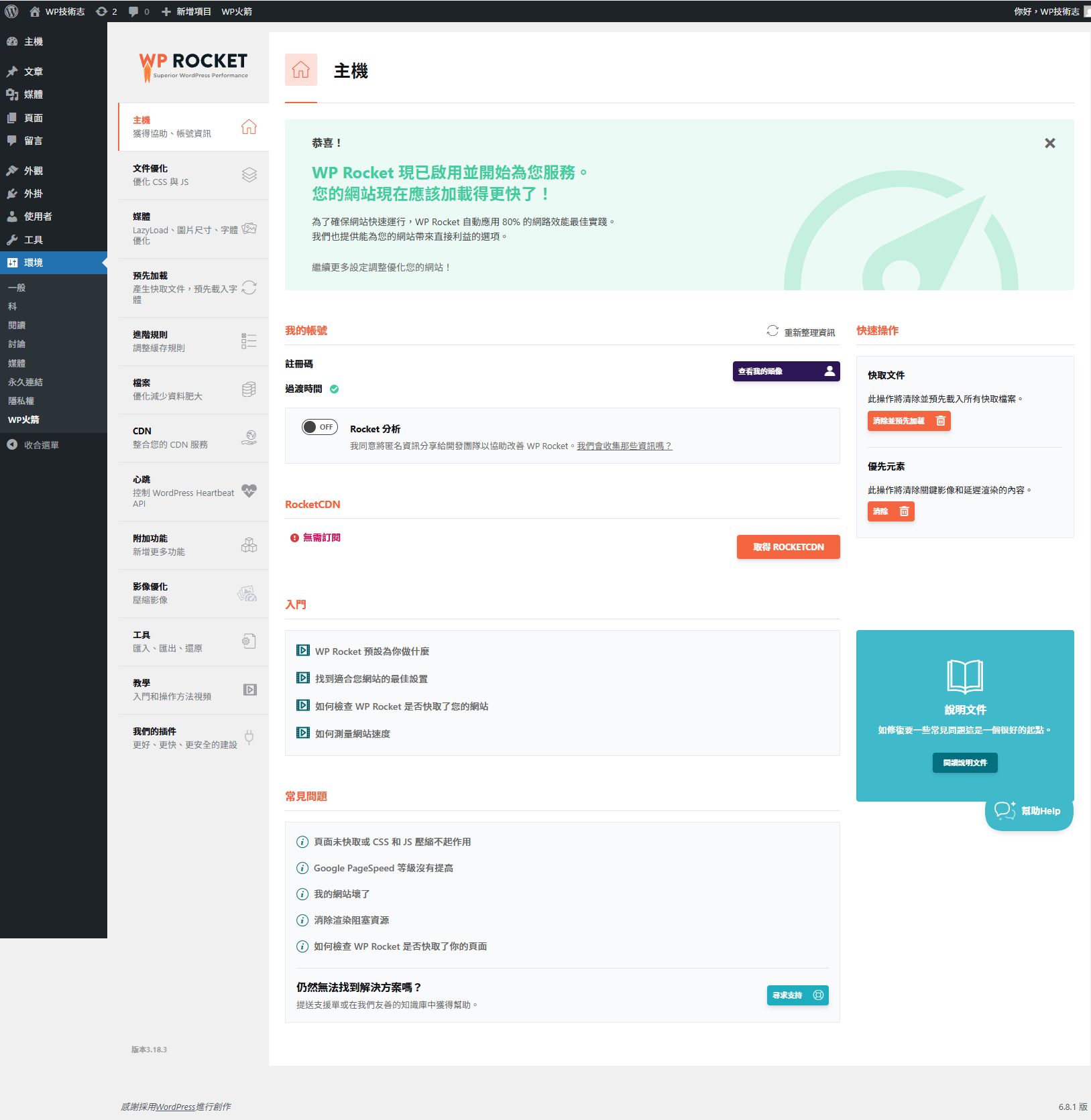This screenshot has height=1120, width=1091.
Task: Open 媒體 images icon in WP Rocket menu
Action: [249, 229]
